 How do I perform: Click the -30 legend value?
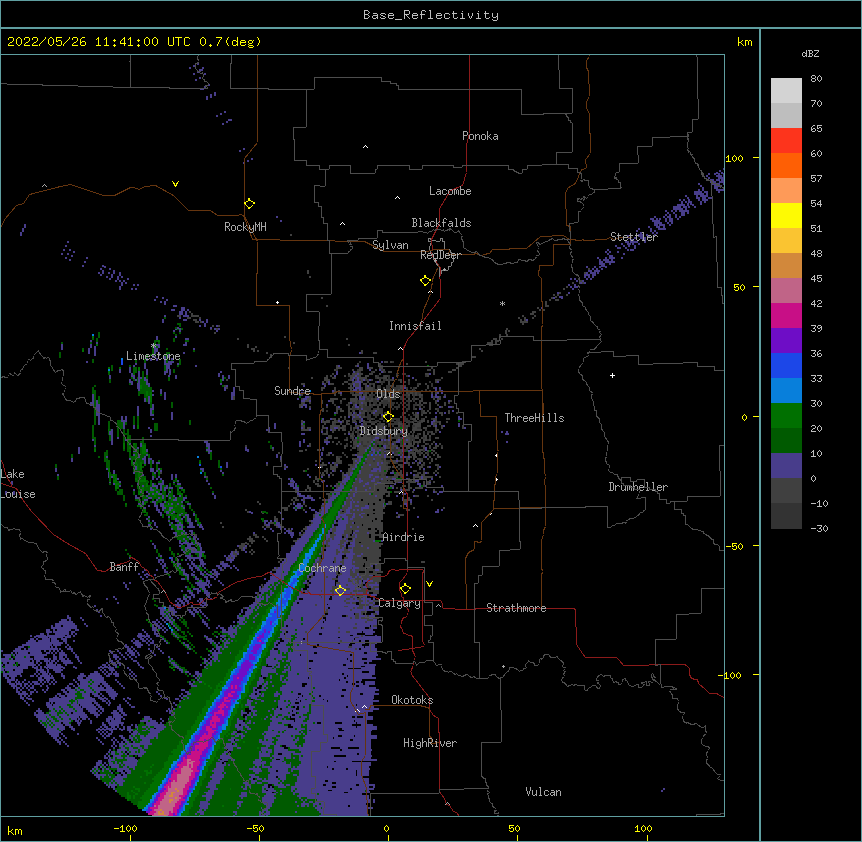(819, 528)
